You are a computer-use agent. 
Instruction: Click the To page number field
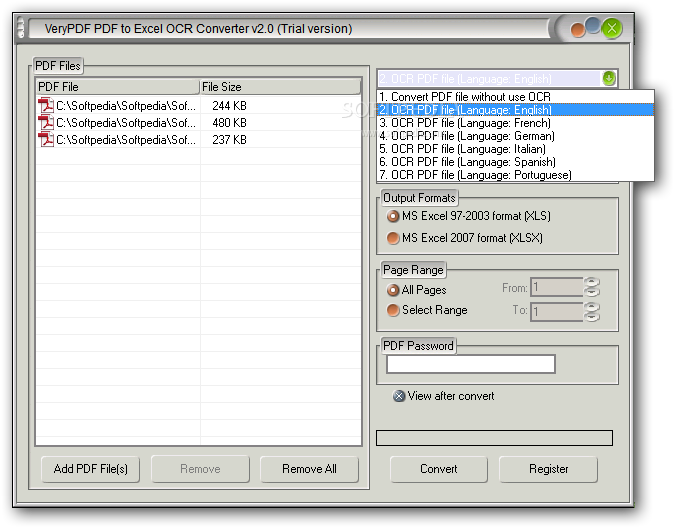557,312
